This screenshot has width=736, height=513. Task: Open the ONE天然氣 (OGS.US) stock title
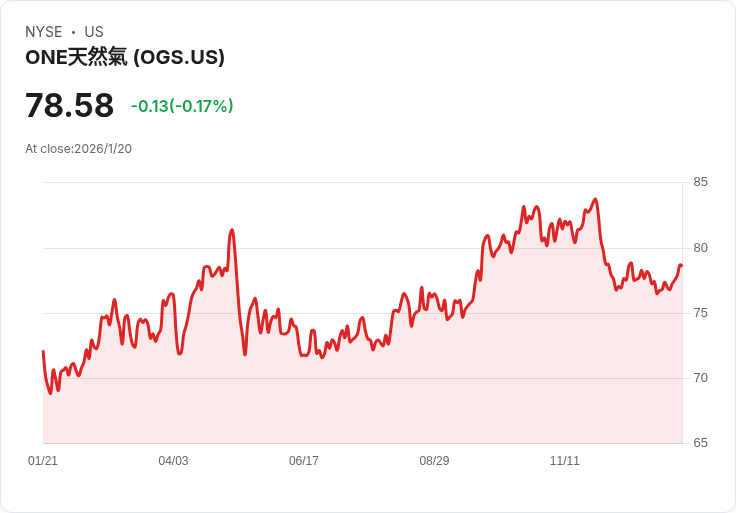pyautogui.click(x=125, y=57)
